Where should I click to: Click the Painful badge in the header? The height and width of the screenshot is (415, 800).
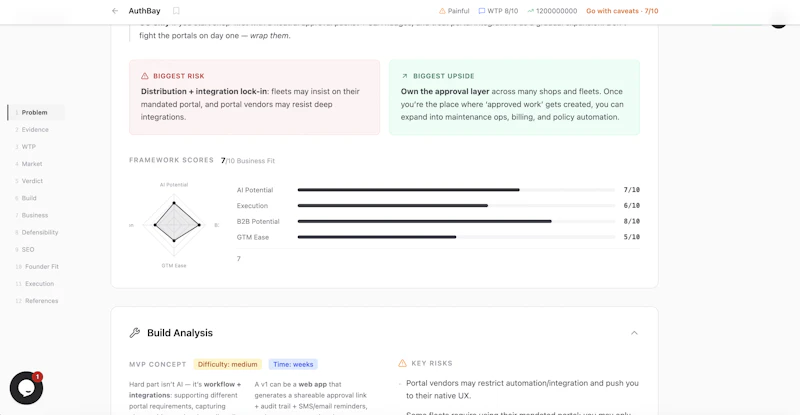(x=454, y=11)
